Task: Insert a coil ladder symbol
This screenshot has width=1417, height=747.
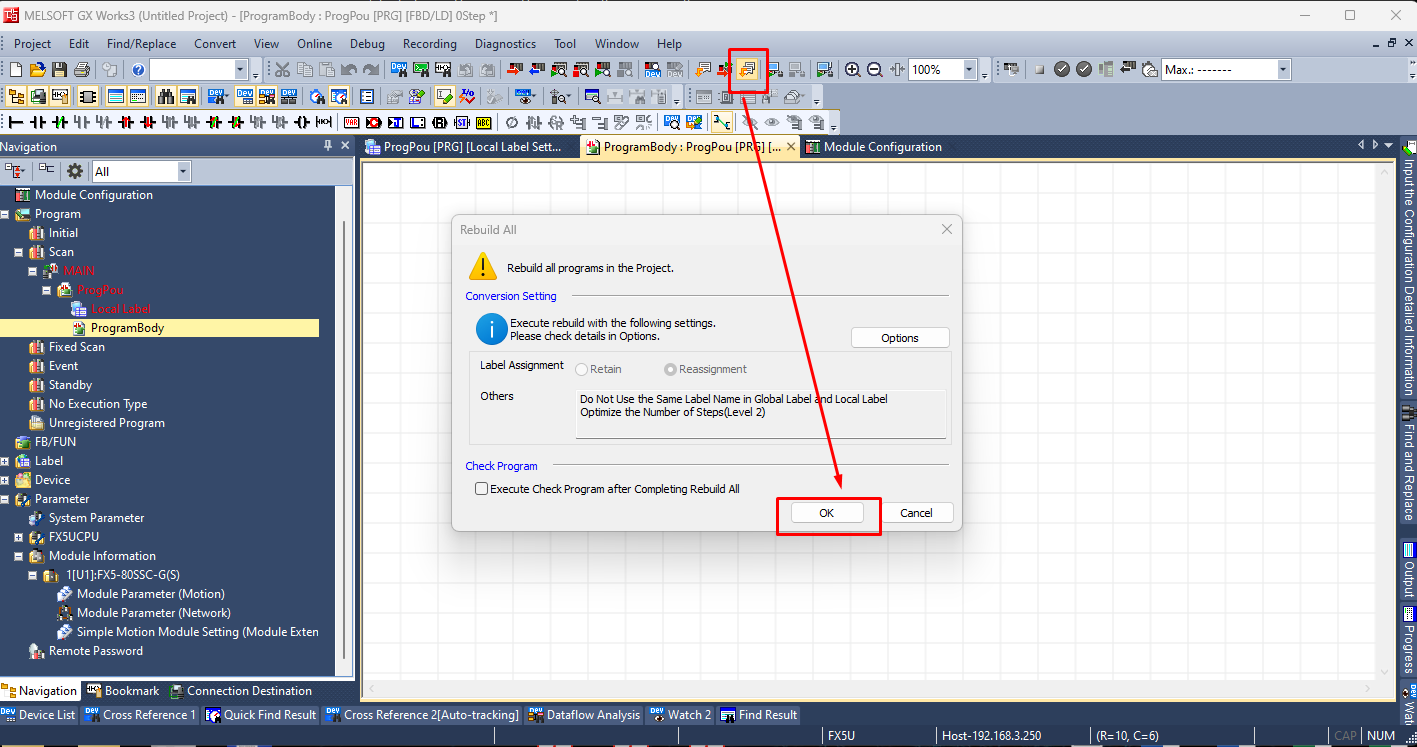Action: 302,122
